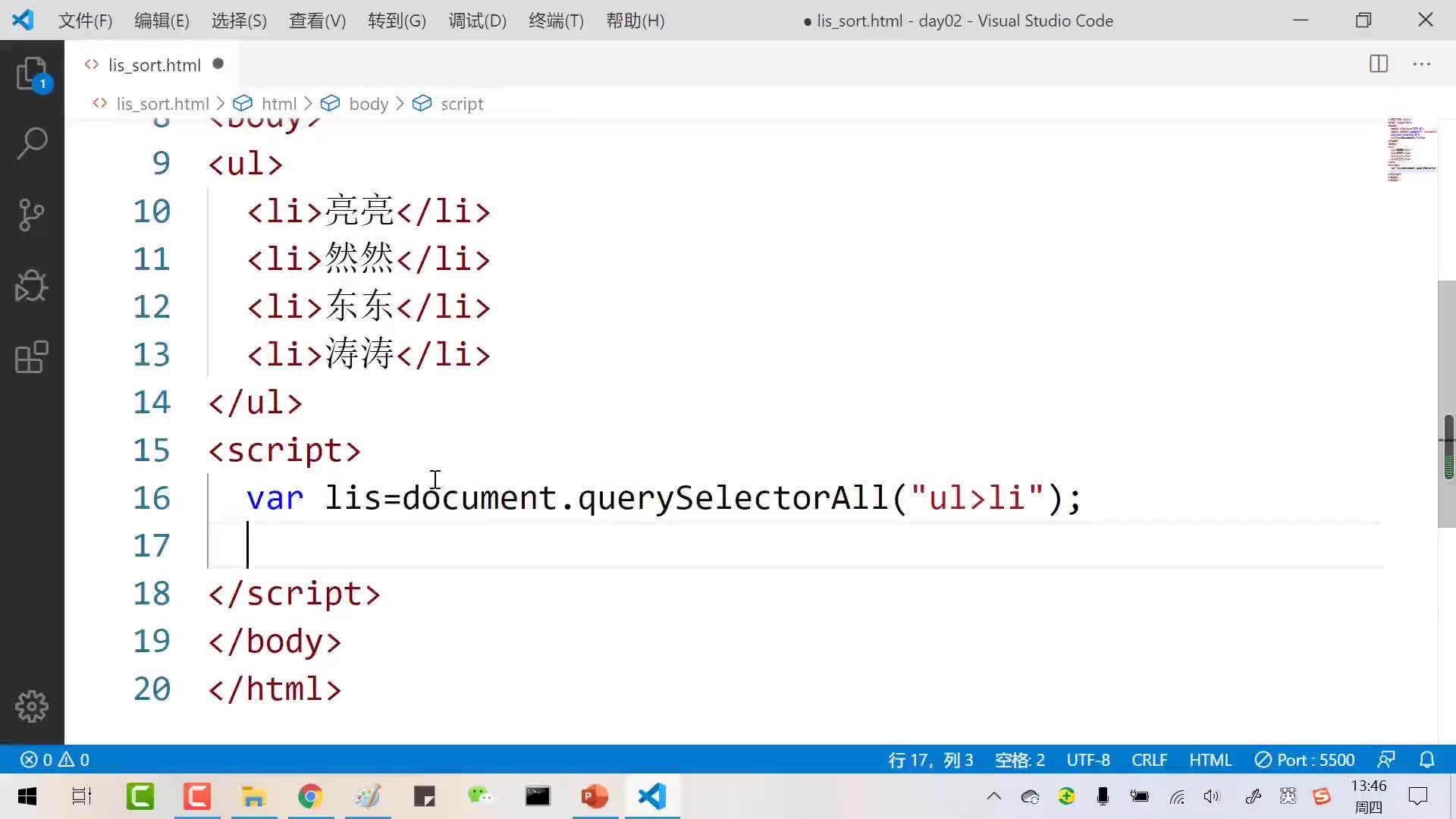Select the lis_sort.html editor tab
The height and width of the screenshot is (819, 1456).
(x=154, y=65)
